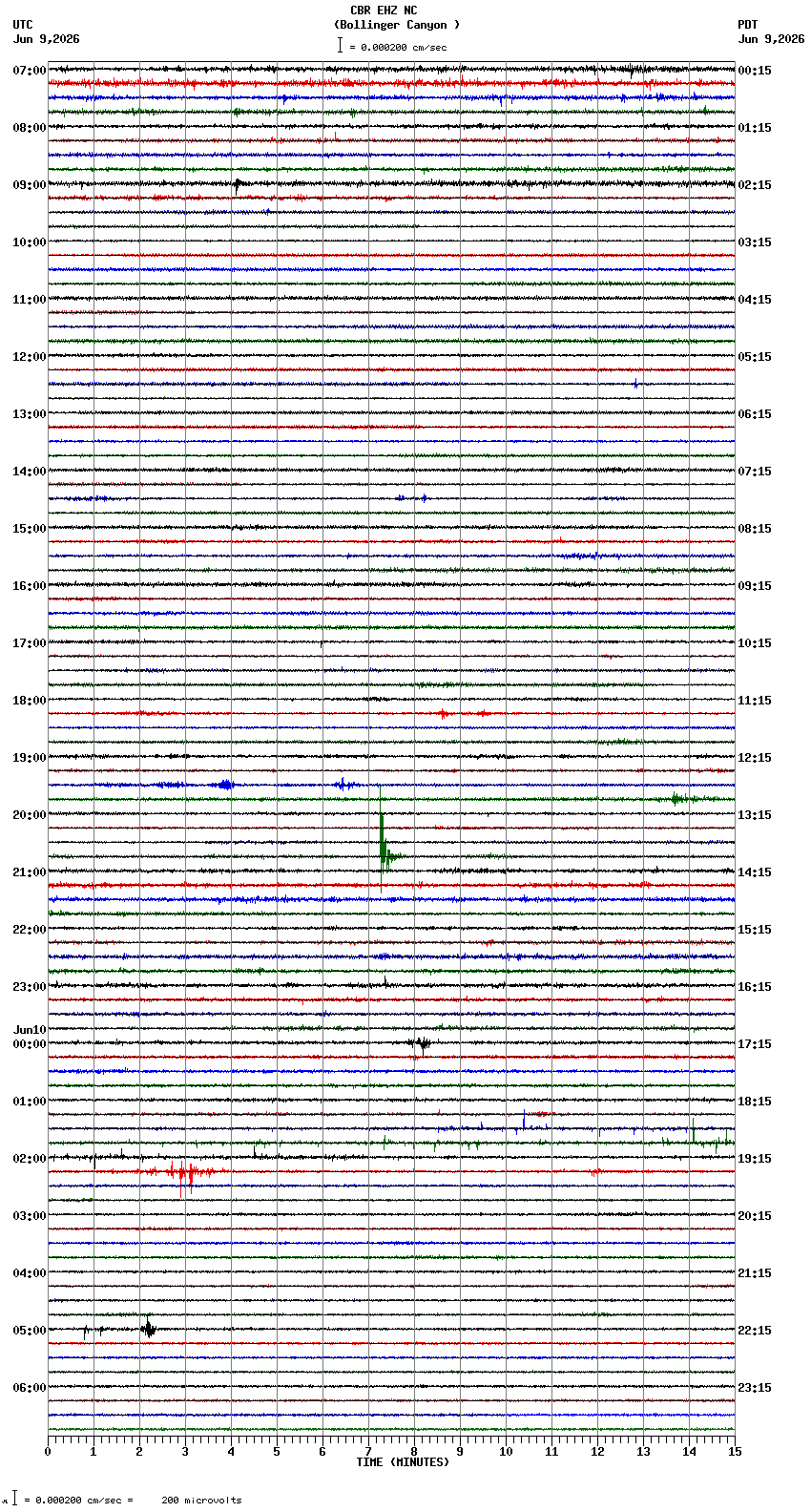Click the '05:15' PDT time label

click(x=755, y=357)
